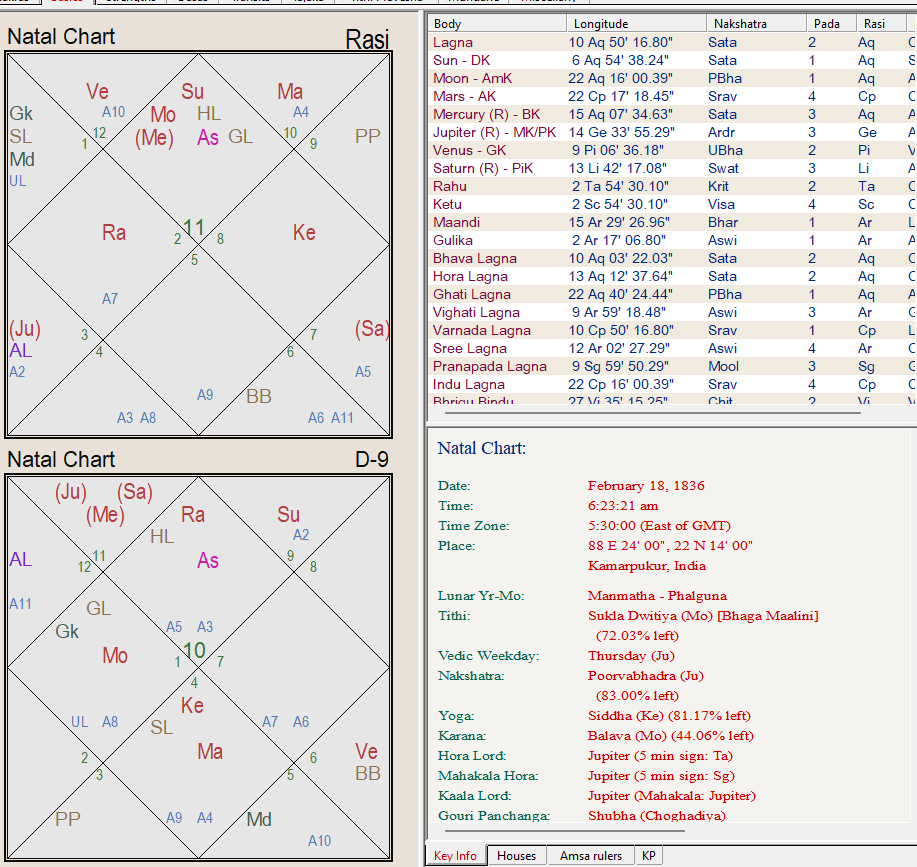Select the Ketu row in table
Image resolution: width=917 pixels, height=867 pixels.
click(673, 205)
